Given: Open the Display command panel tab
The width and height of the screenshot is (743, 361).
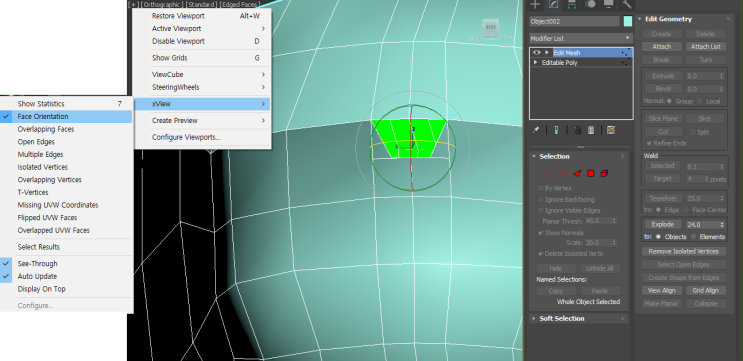Looking at the screenshot, I should [608, 4].
